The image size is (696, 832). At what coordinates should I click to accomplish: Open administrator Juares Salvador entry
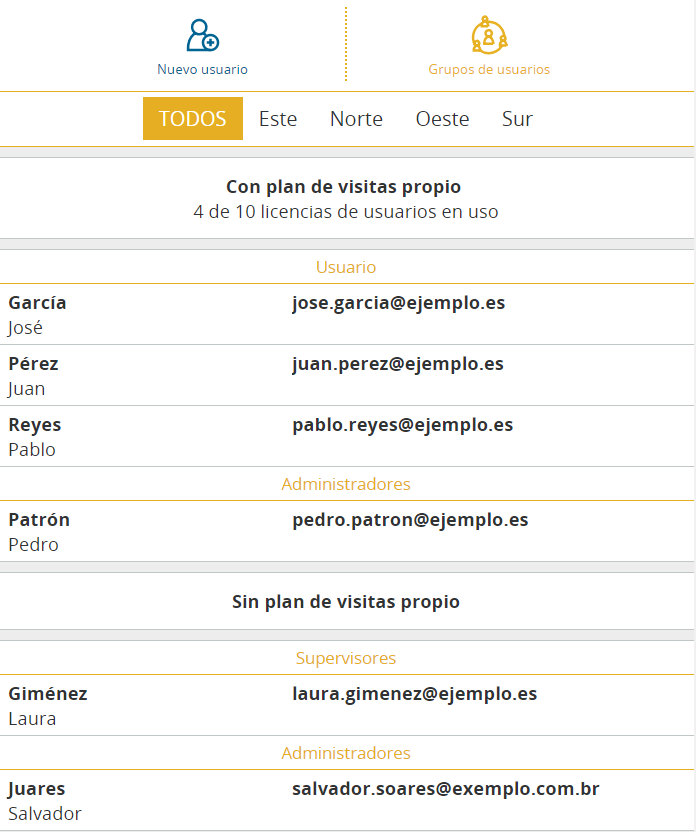pyautogui.click(x=347, y=801)
